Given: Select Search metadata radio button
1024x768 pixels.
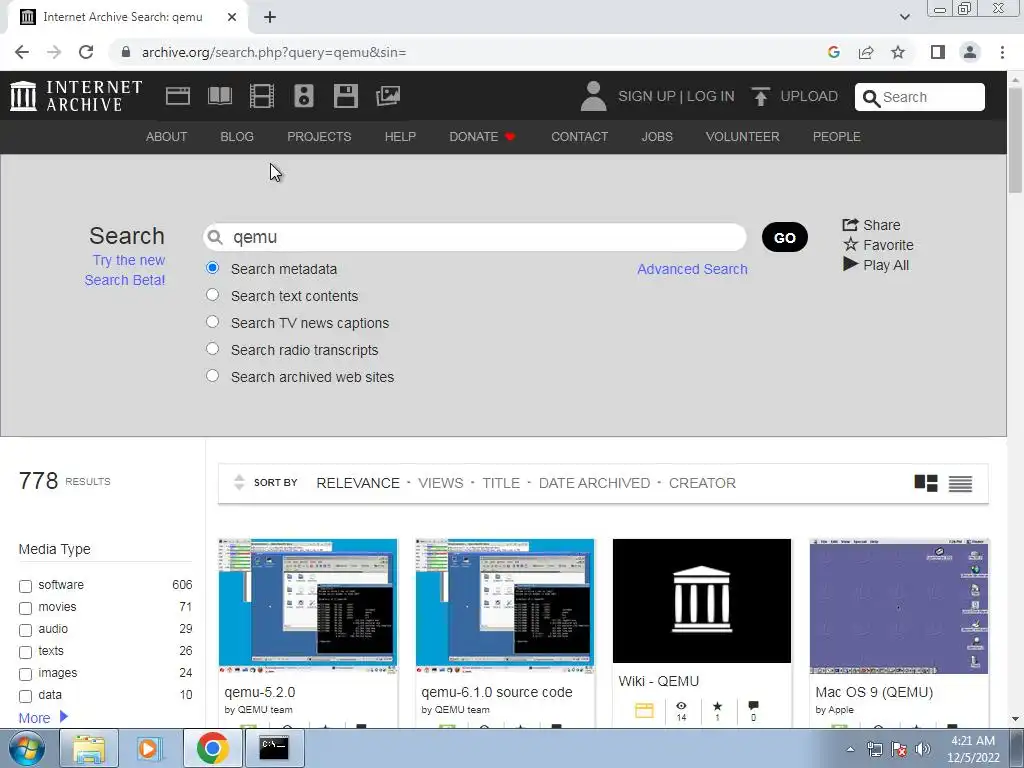Looking at the screenshot, I should click(212, 268).
